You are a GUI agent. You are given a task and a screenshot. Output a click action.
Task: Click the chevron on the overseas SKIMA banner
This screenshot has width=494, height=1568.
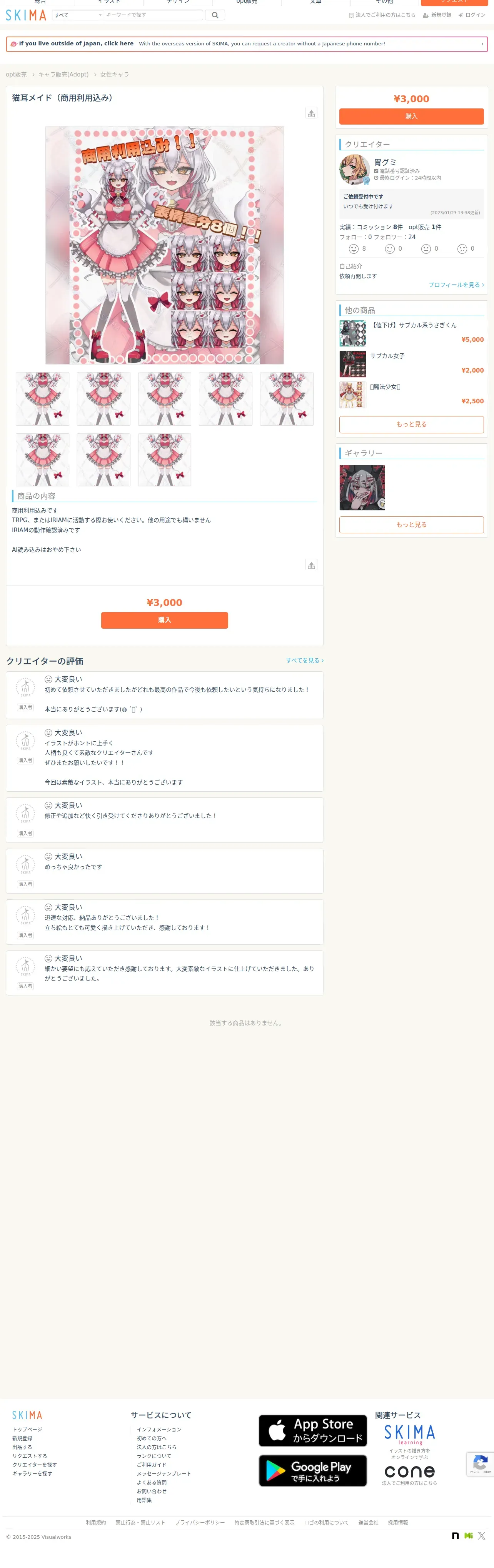[482, 44]
